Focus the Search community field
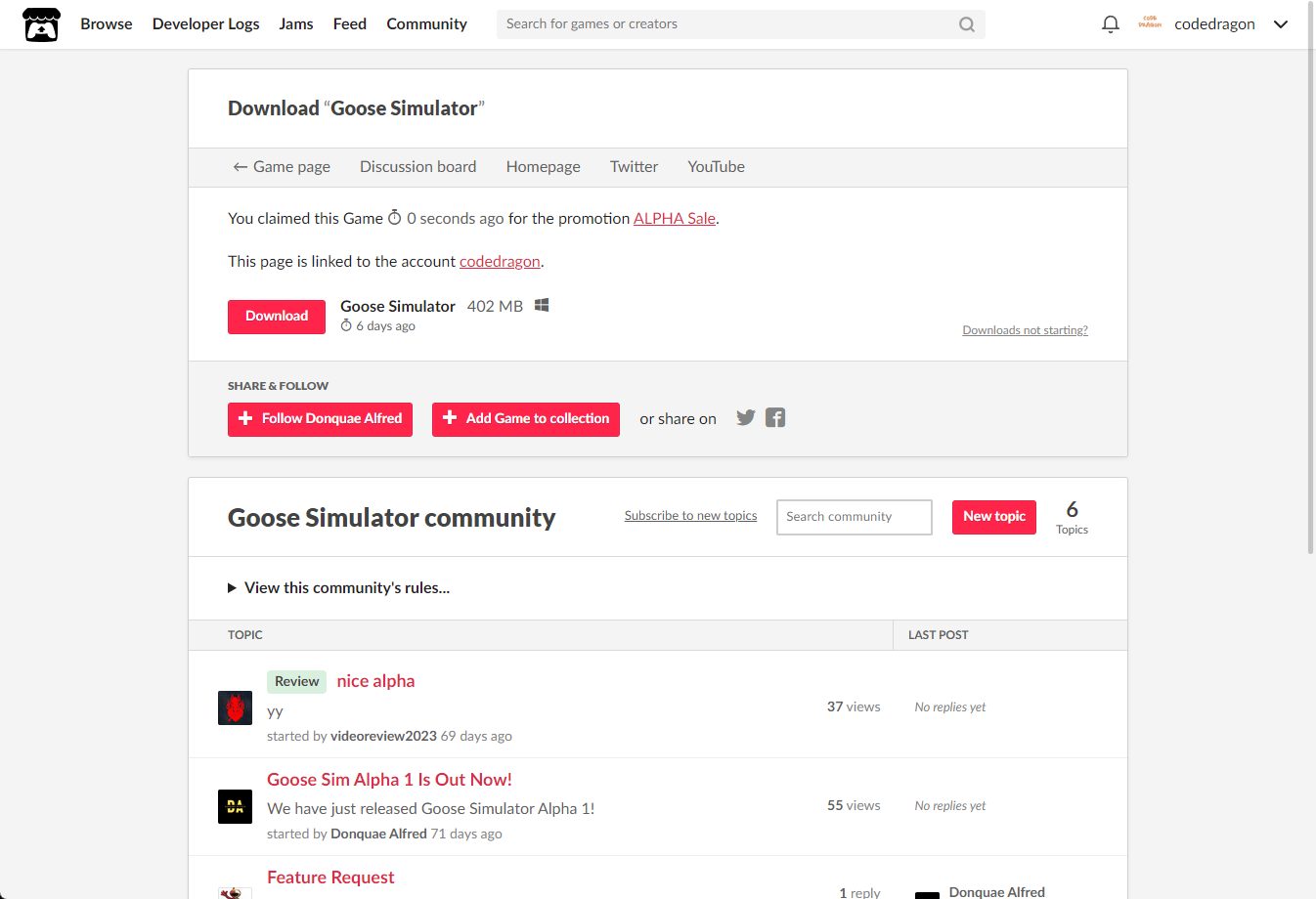The height and width of the screenshot is (899, 1316). (x=855, y=517)
